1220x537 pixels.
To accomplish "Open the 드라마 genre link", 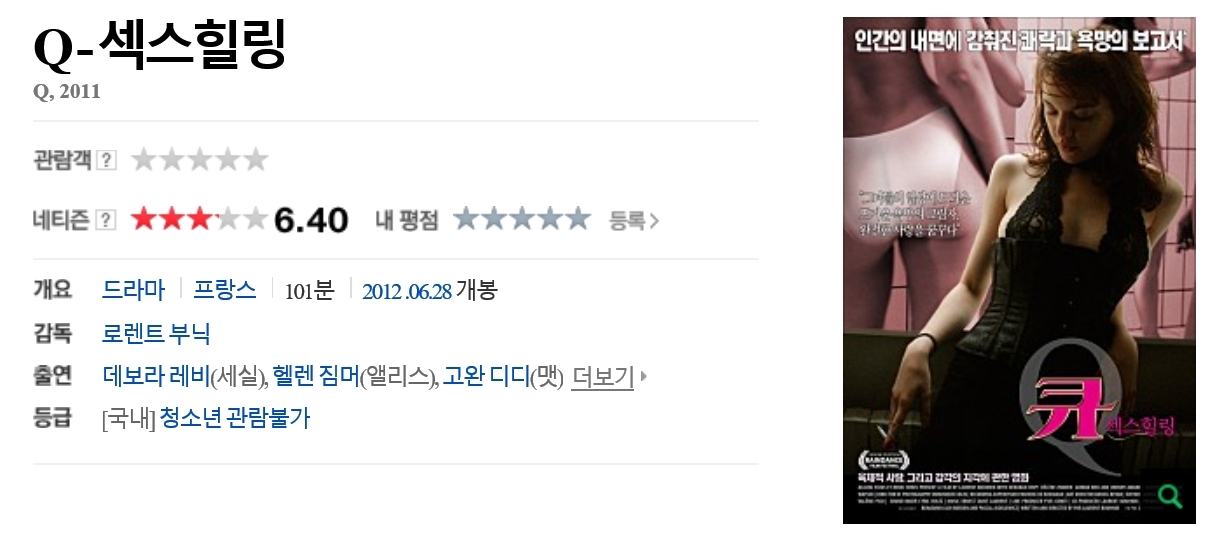I will click(x=133, y=290).
